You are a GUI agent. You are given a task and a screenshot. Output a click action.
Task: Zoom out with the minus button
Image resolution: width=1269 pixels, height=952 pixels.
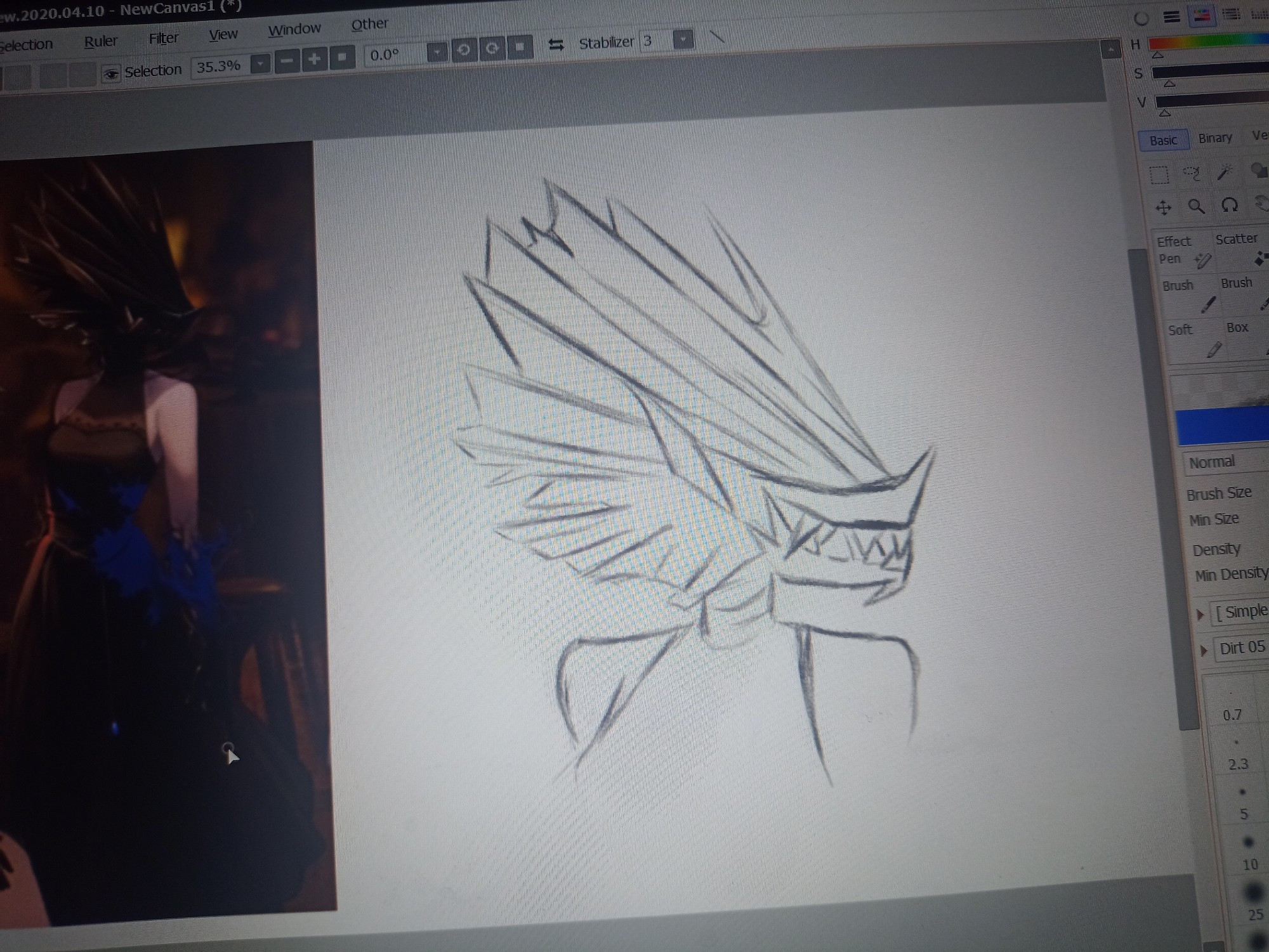pyautogui.click(x=287, y=61)
